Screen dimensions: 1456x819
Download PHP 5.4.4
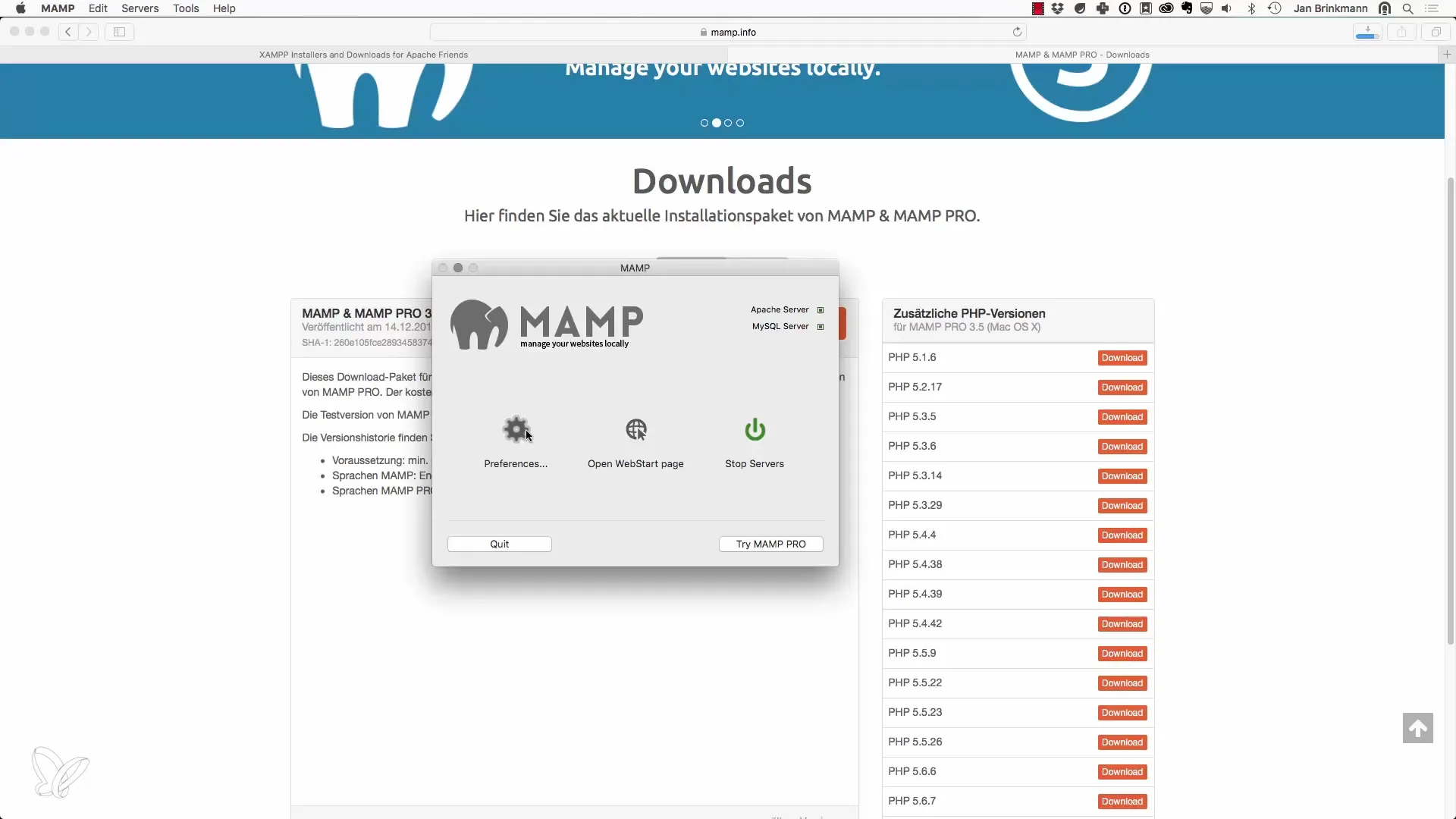[x=1122, y=535]
